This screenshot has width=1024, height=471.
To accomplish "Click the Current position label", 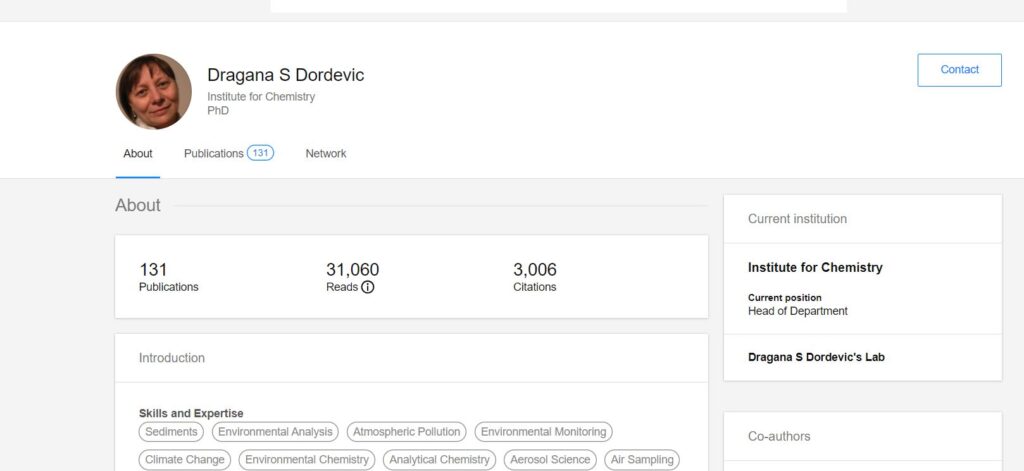I will pyautogui.click(x=784, y=297).
